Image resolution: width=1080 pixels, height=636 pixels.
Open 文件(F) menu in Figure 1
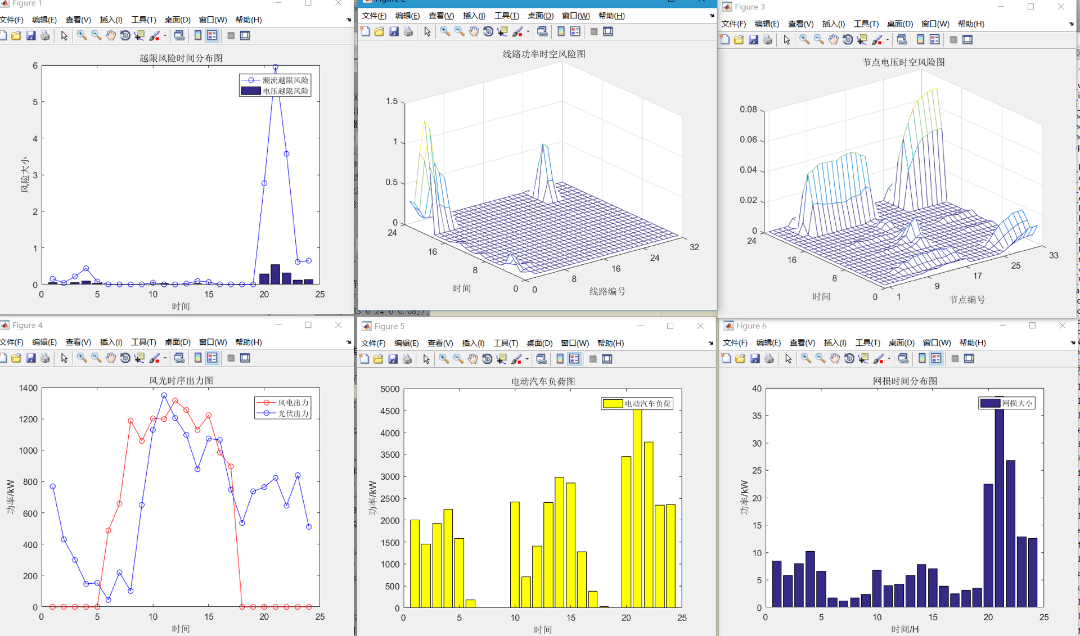11,19
